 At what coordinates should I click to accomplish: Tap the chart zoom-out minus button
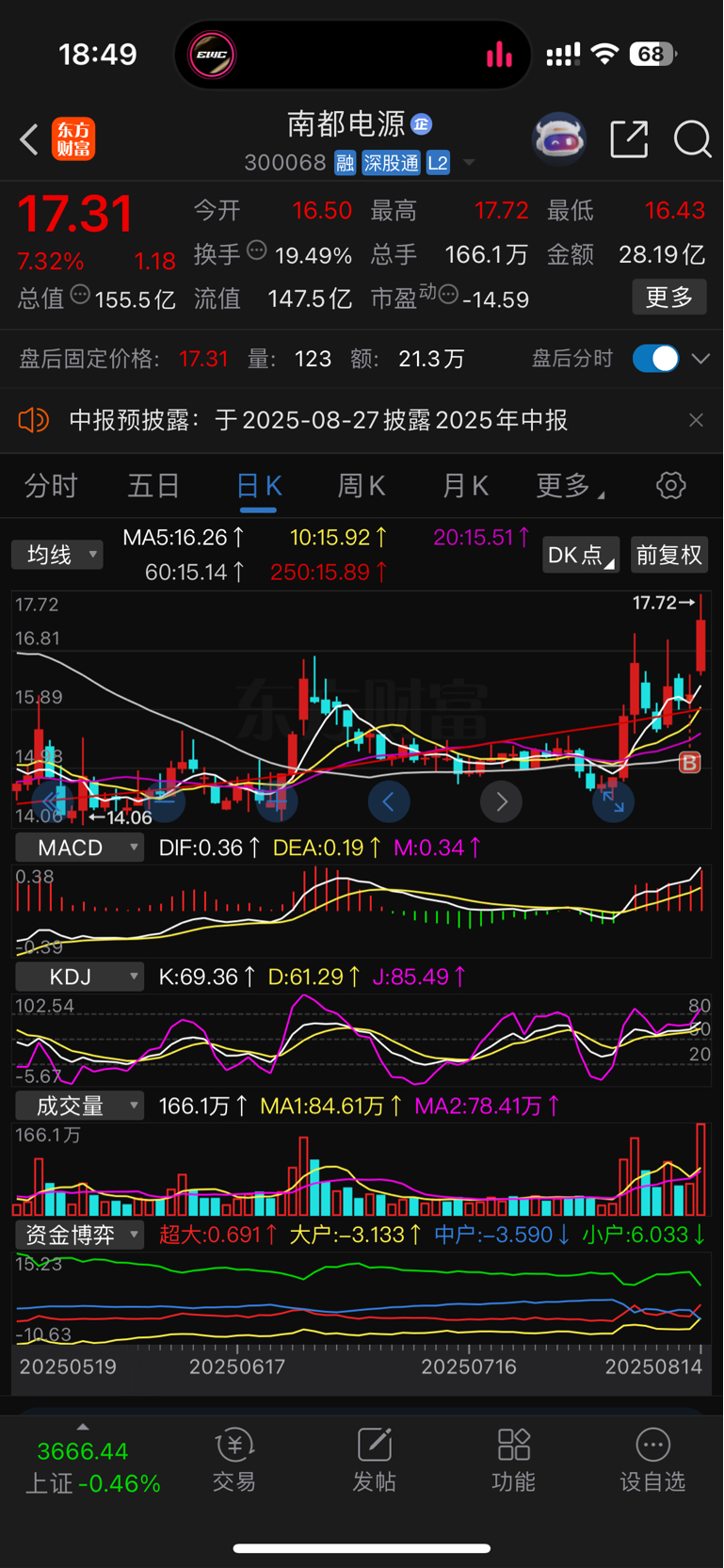coord(164,801)
